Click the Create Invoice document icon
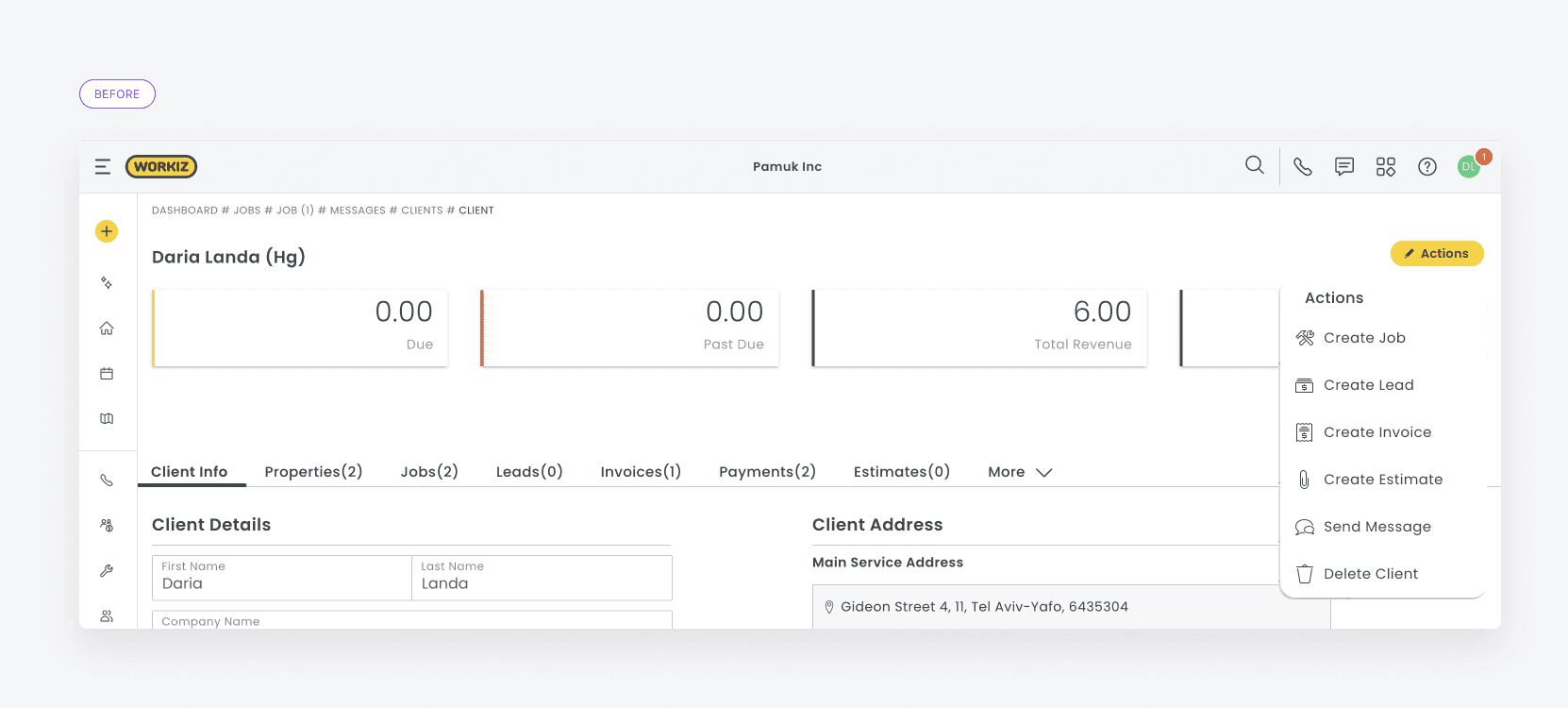1568x708 pixels. (1305, 432)
